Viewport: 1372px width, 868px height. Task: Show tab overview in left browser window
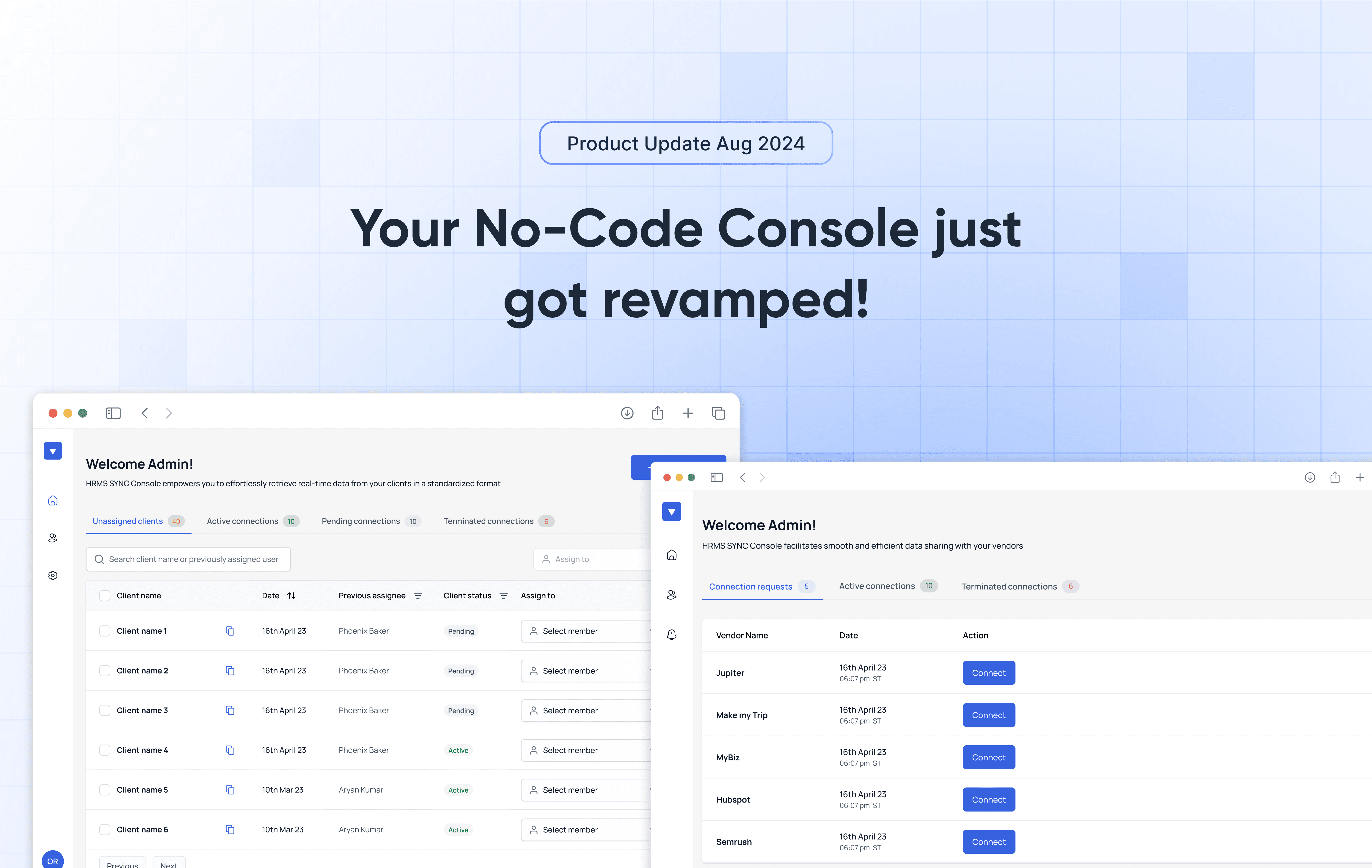click(718, 413)
